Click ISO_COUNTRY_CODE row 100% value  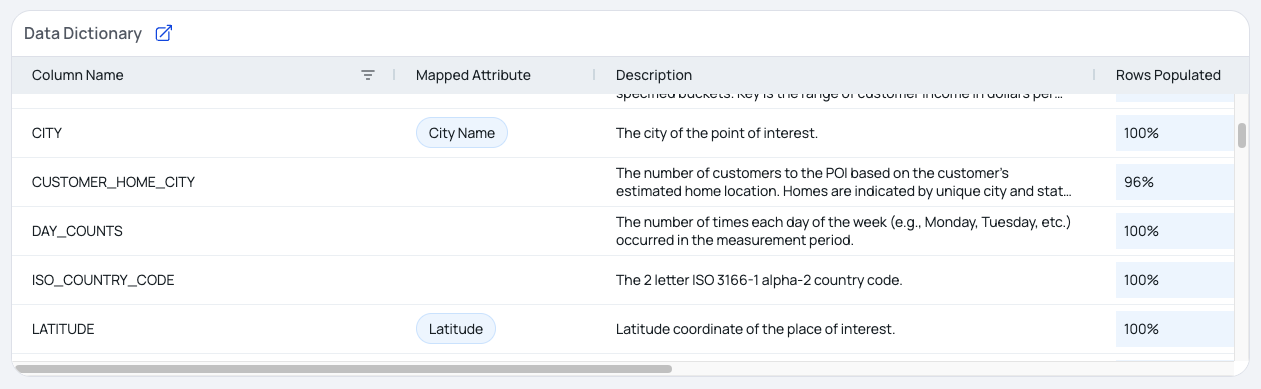1141,280
